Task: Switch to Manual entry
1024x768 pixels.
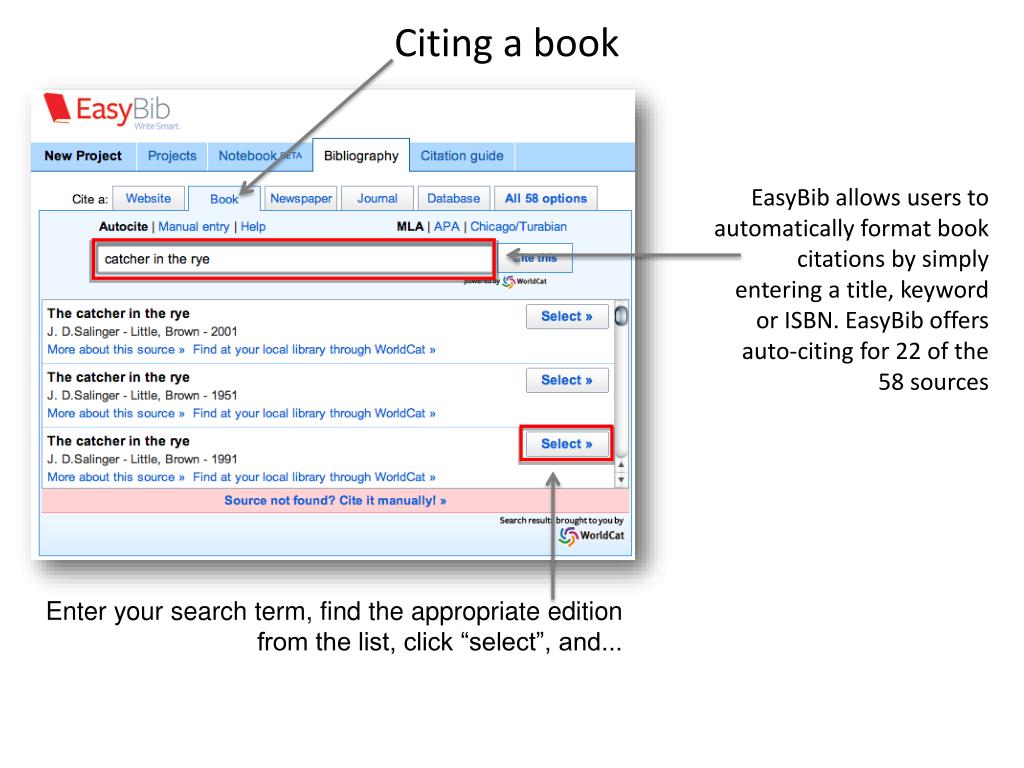Action: click(x=194, y=227)
